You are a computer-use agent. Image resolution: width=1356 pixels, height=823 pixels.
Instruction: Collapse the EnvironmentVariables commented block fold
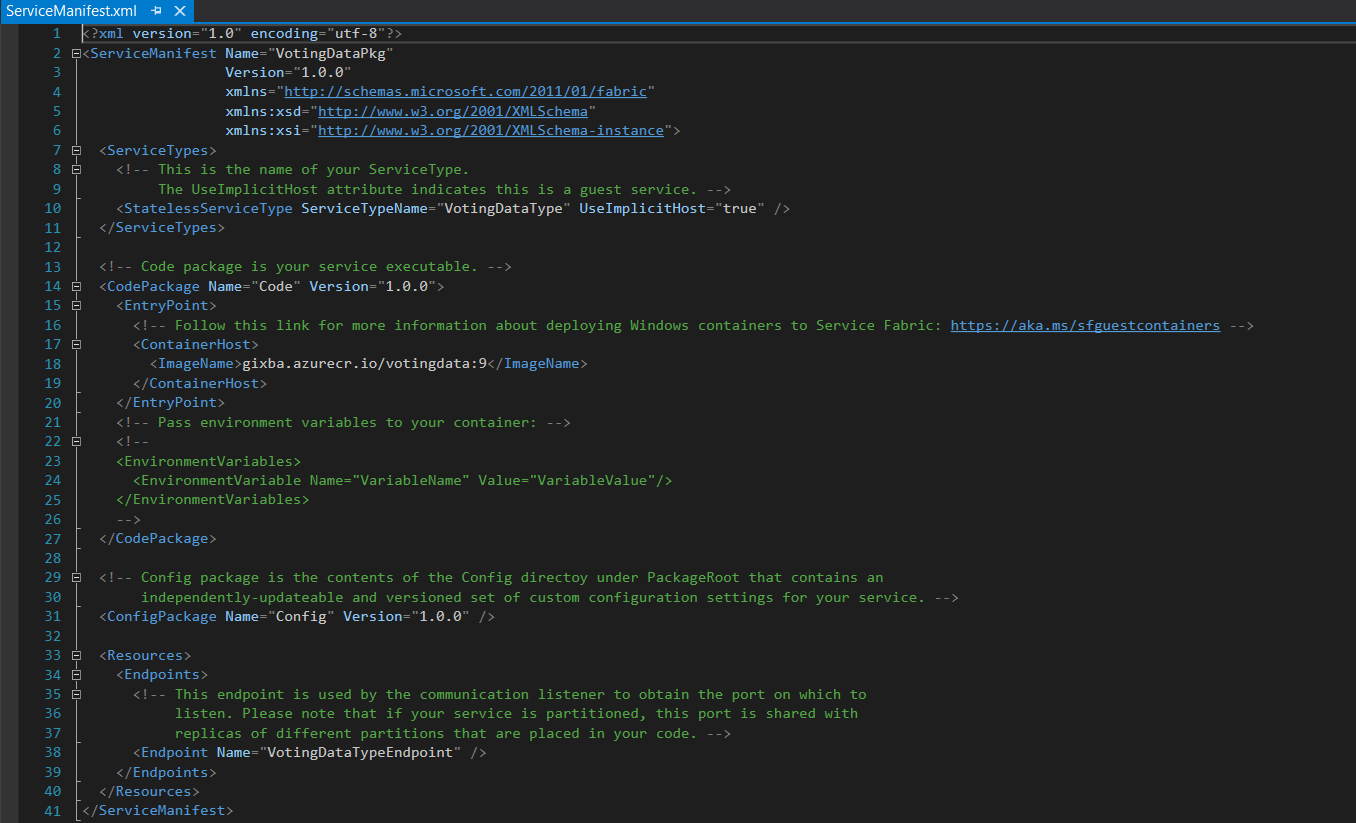tap(77, 441)
